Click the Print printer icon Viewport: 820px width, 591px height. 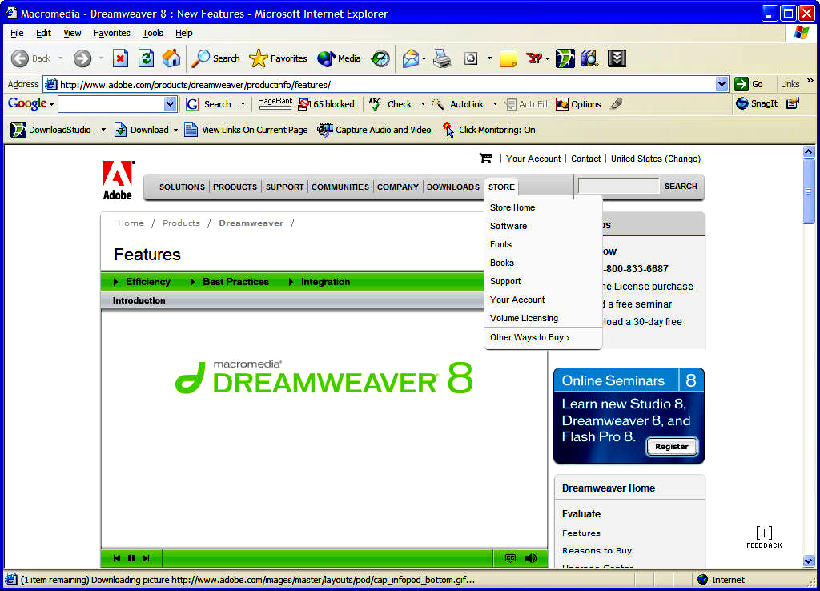[x=442, y=59]
